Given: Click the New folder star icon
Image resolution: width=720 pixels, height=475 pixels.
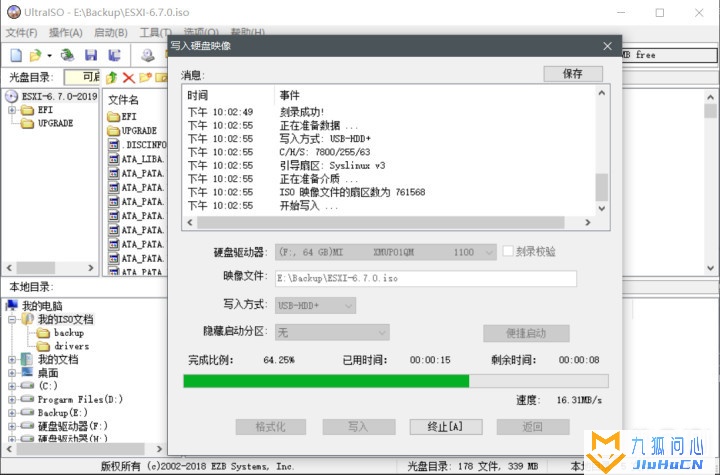Looking at the screenshot, I should 145,77.
